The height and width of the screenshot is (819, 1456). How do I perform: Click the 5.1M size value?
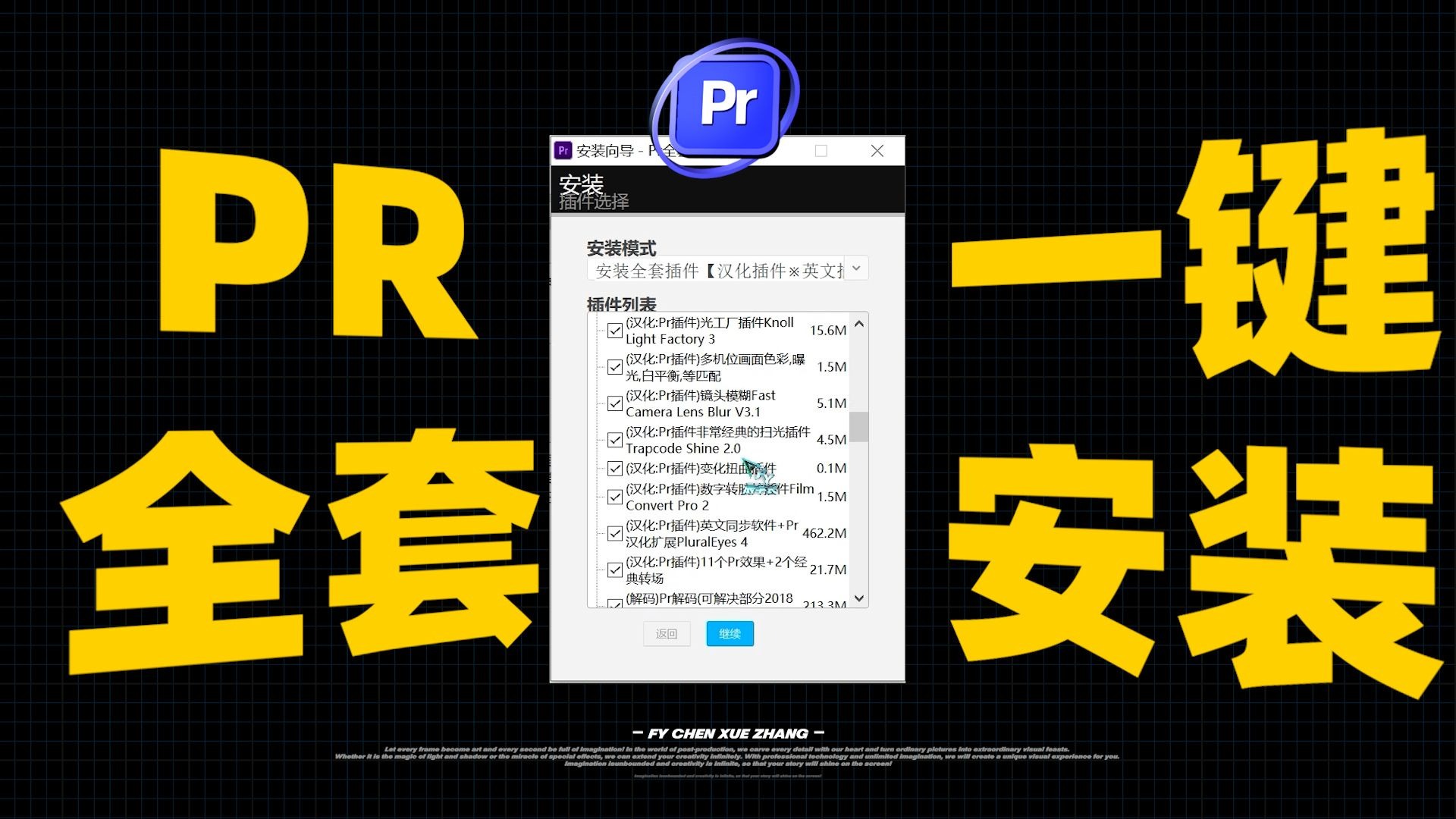pos(831,403)
